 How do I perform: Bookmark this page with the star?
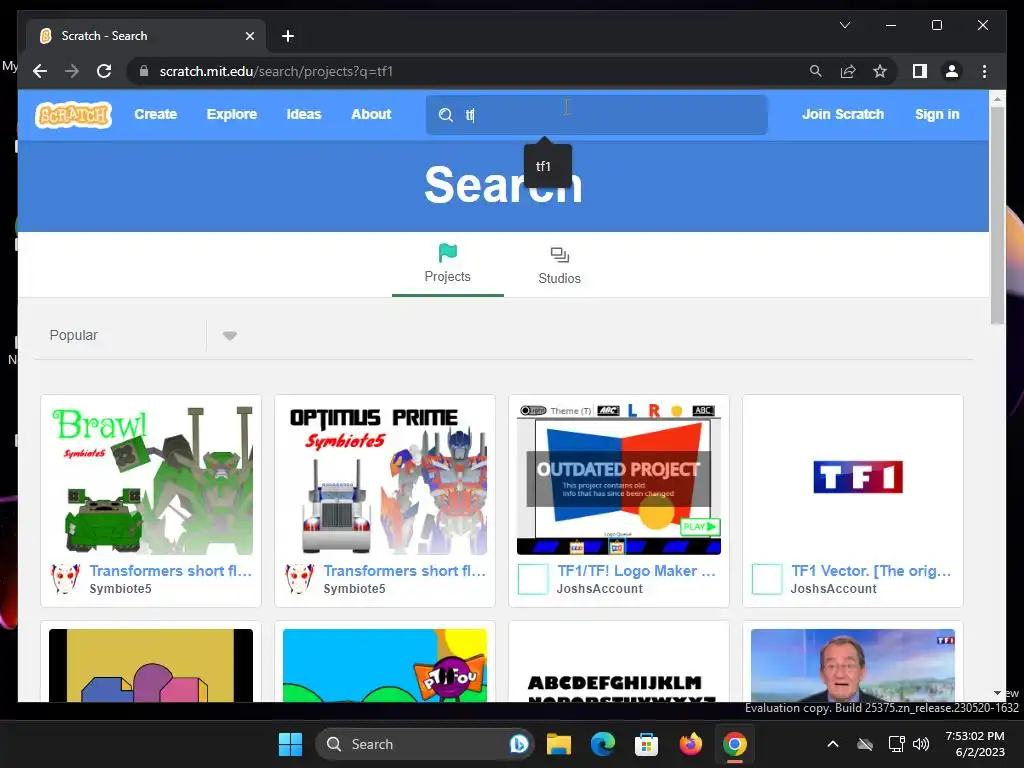880,71
